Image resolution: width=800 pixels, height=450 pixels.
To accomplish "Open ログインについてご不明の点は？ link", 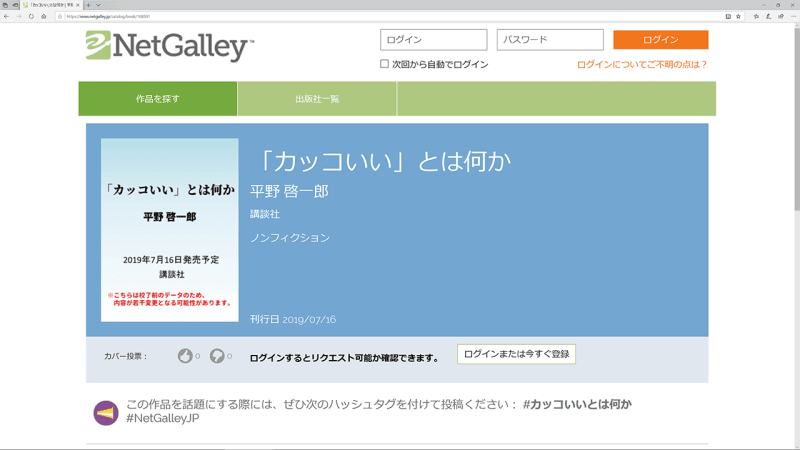I will pos(642,64).
